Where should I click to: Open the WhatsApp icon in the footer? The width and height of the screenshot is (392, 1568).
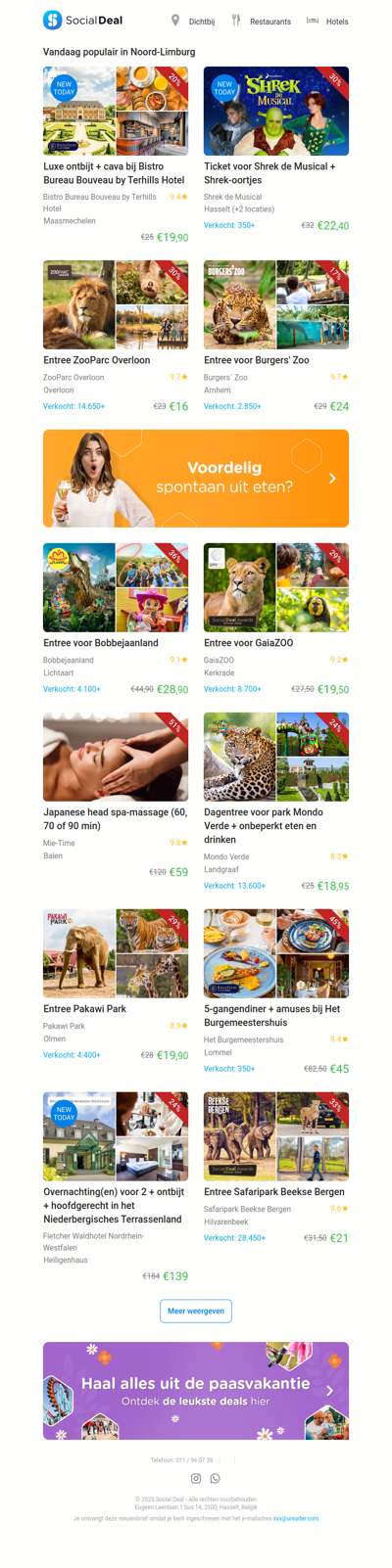coord(216,1478)
